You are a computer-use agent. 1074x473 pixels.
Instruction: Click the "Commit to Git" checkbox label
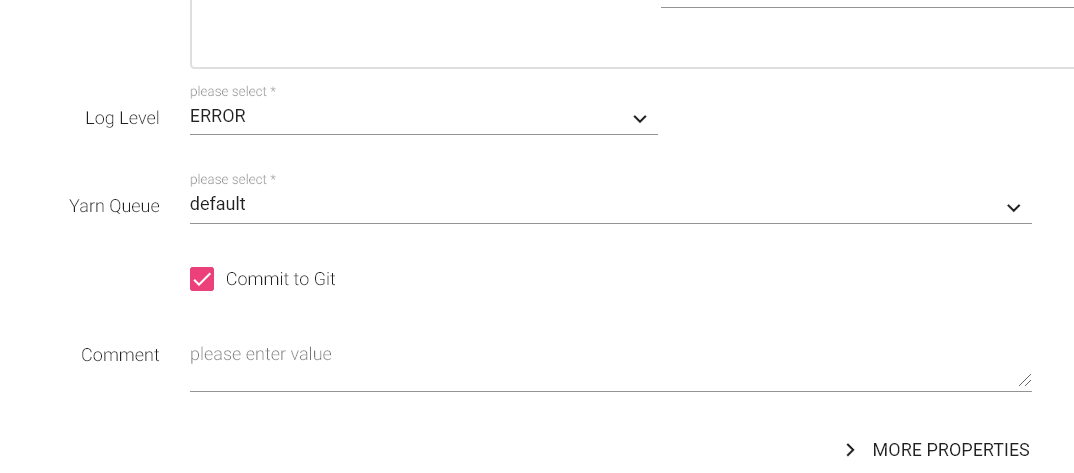[281, 279]
